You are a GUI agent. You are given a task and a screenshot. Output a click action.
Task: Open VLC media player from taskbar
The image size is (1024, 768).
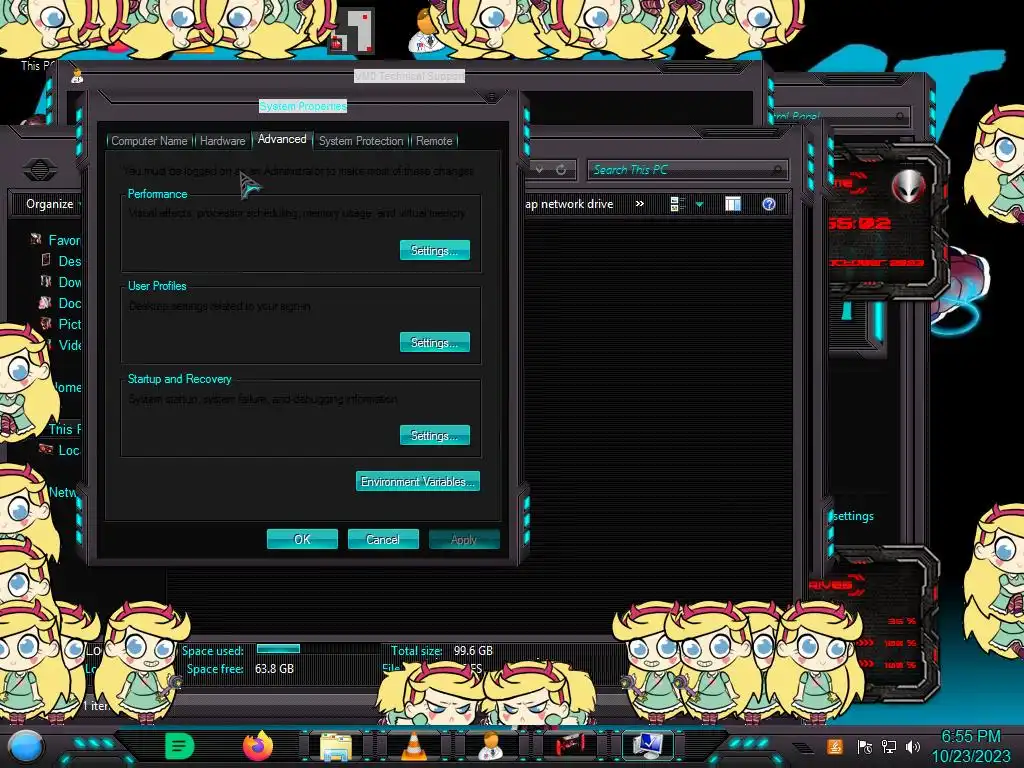[x=413, y=746]
